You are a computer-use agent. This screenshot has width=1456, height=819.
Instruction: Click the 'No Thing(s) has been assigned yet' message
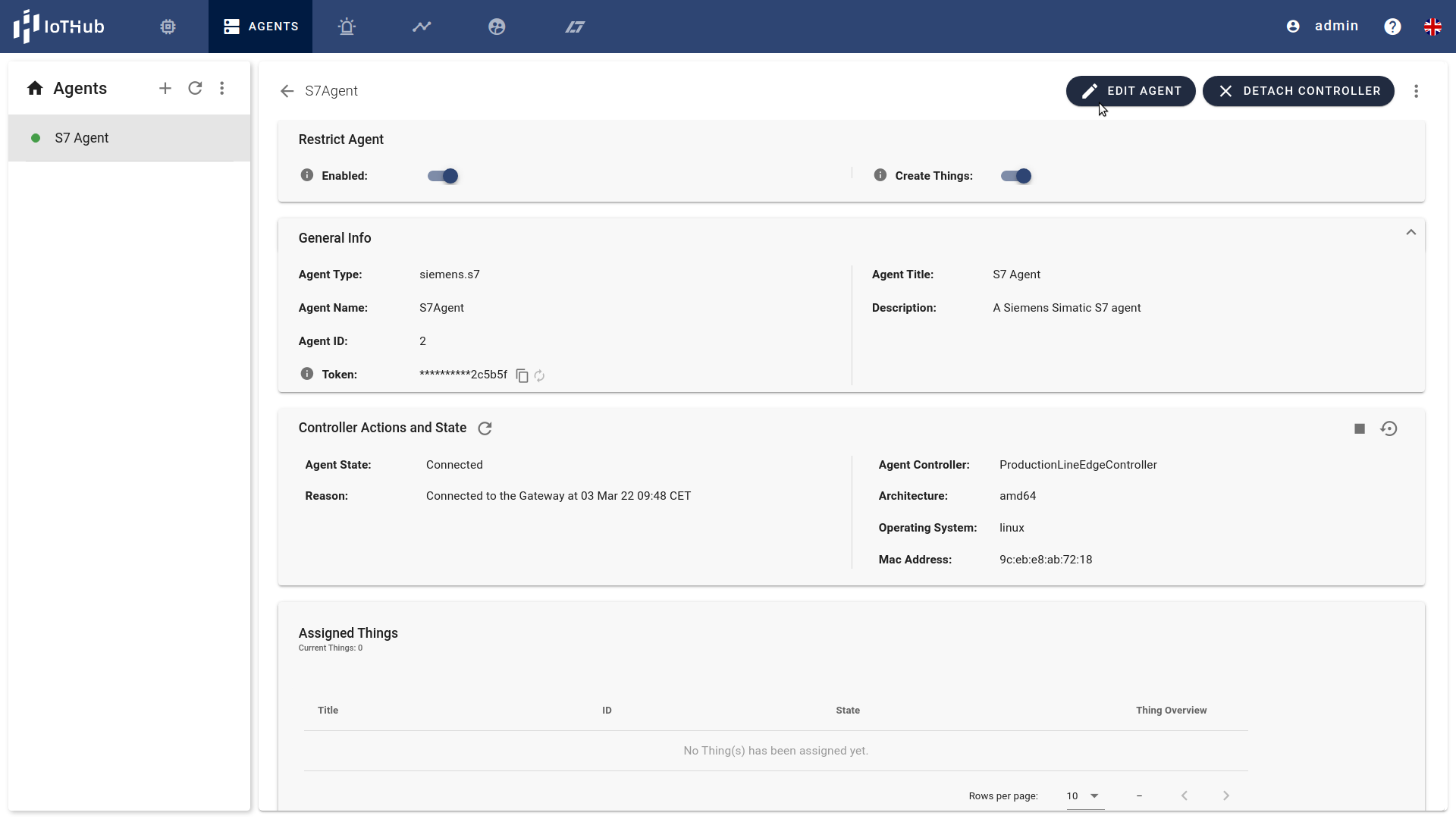click(x=776, y=751)
